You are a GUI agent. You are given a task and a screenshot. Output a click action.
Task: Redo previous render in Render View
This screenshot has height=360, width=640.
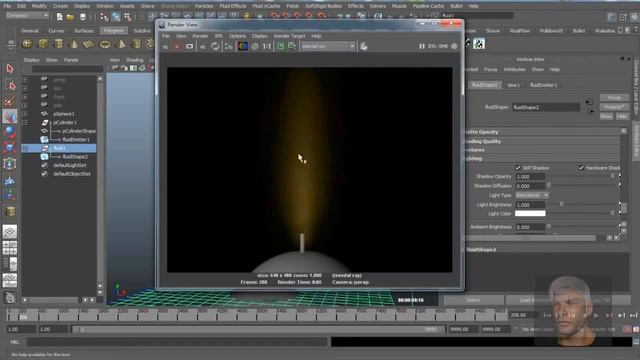click(x=165, y=47)
